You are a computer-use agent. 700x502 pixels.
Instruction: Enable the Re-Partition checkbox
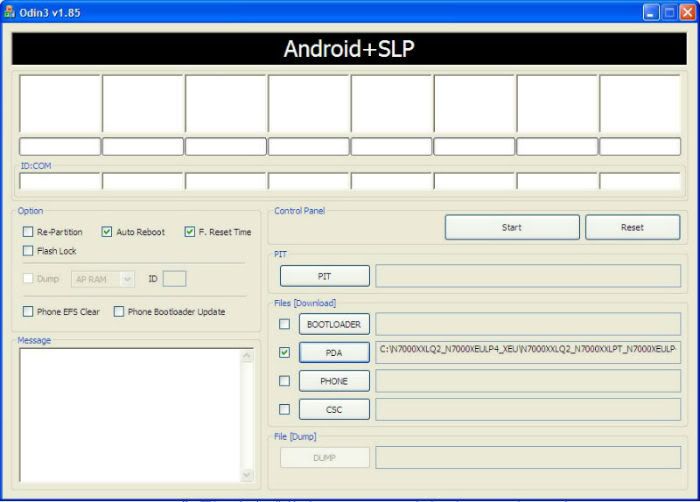coord(28,231)
